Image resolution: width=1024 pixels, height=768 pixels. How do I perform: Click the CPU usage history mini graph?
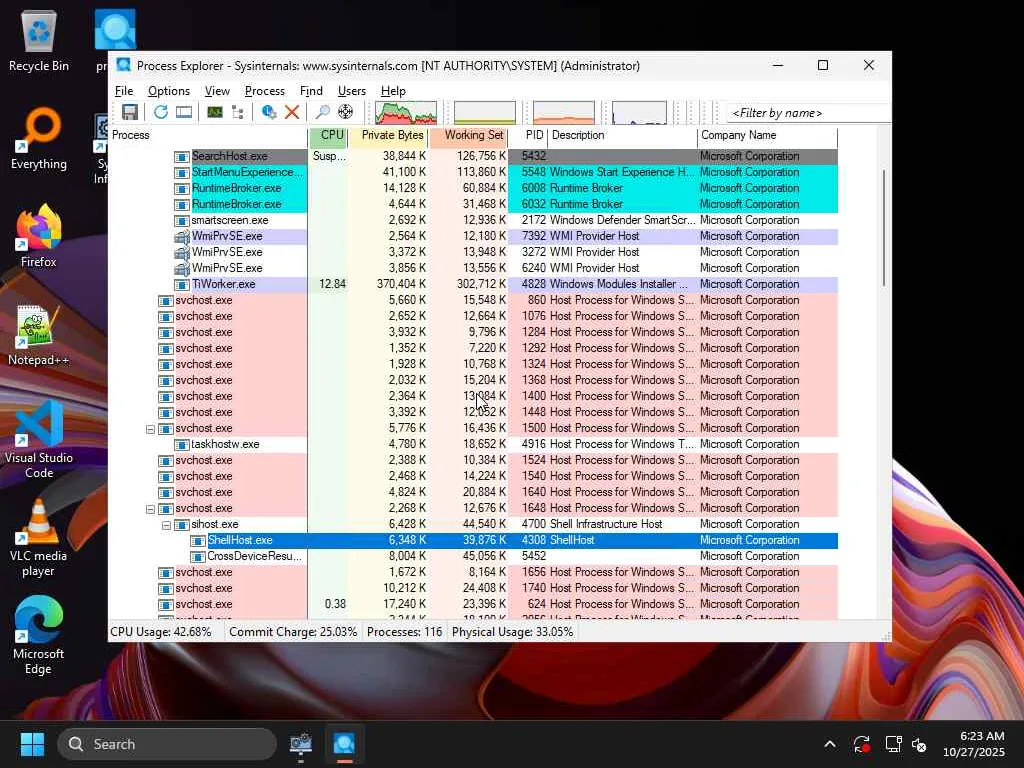tap(406, 112)
